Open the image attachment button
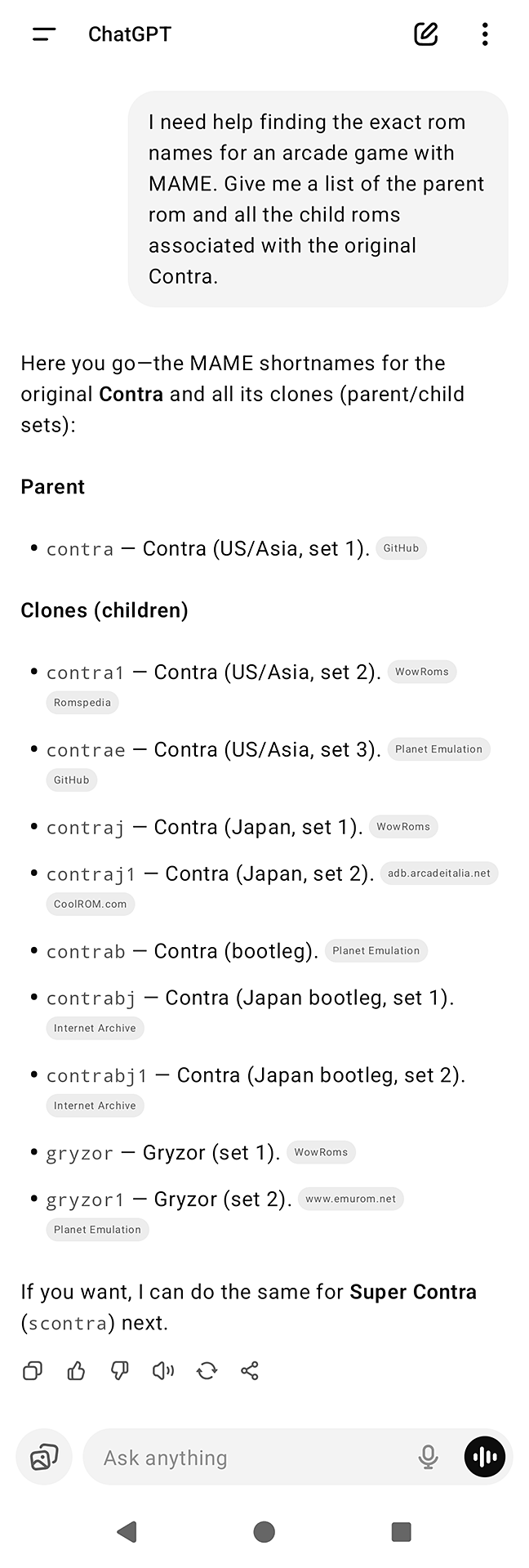The width and height of the screenshot is (529, 1568). click(44, 1457)
